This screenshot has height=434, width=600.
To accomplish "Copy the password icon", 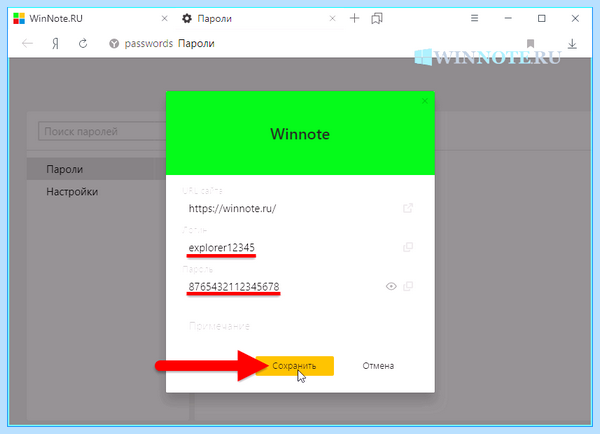I will point(408,286).
